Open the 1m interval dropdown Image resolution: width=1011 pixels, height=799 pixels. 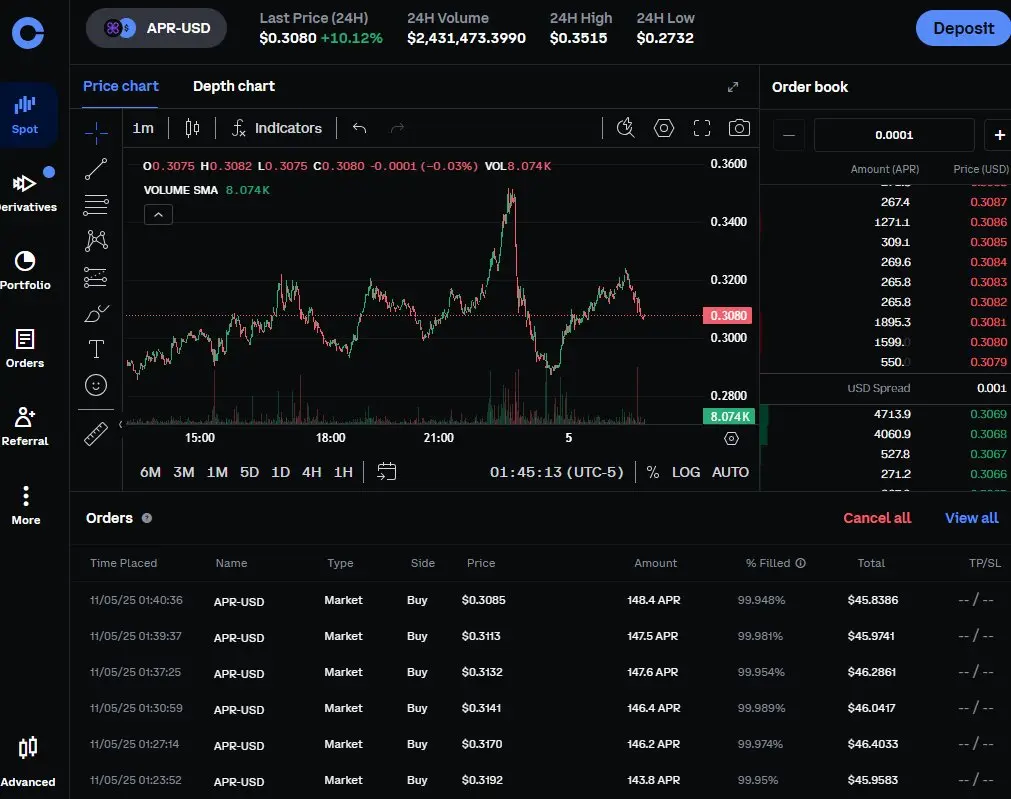143,128
